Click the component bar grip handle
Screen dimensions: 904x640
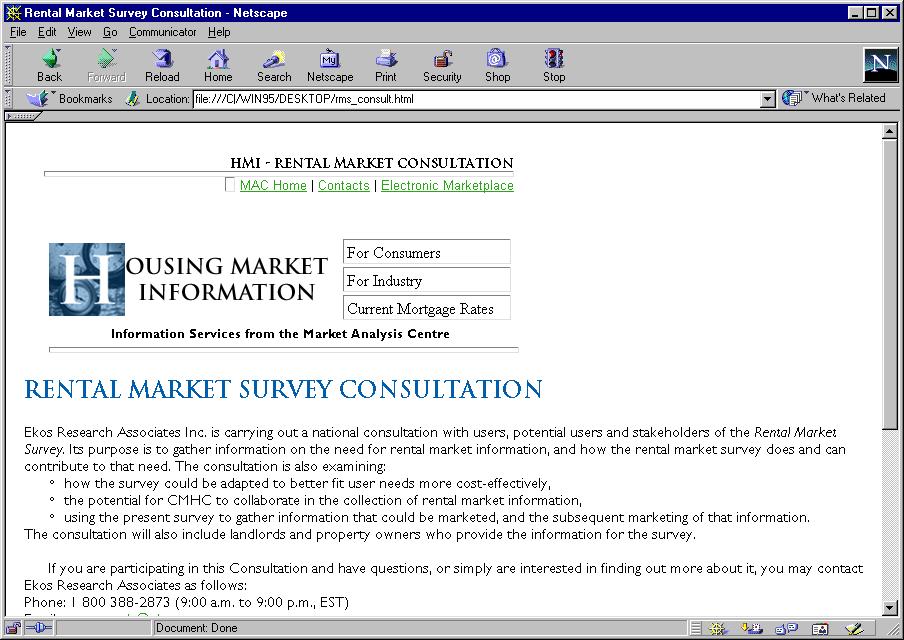click(x=696, y=628)
